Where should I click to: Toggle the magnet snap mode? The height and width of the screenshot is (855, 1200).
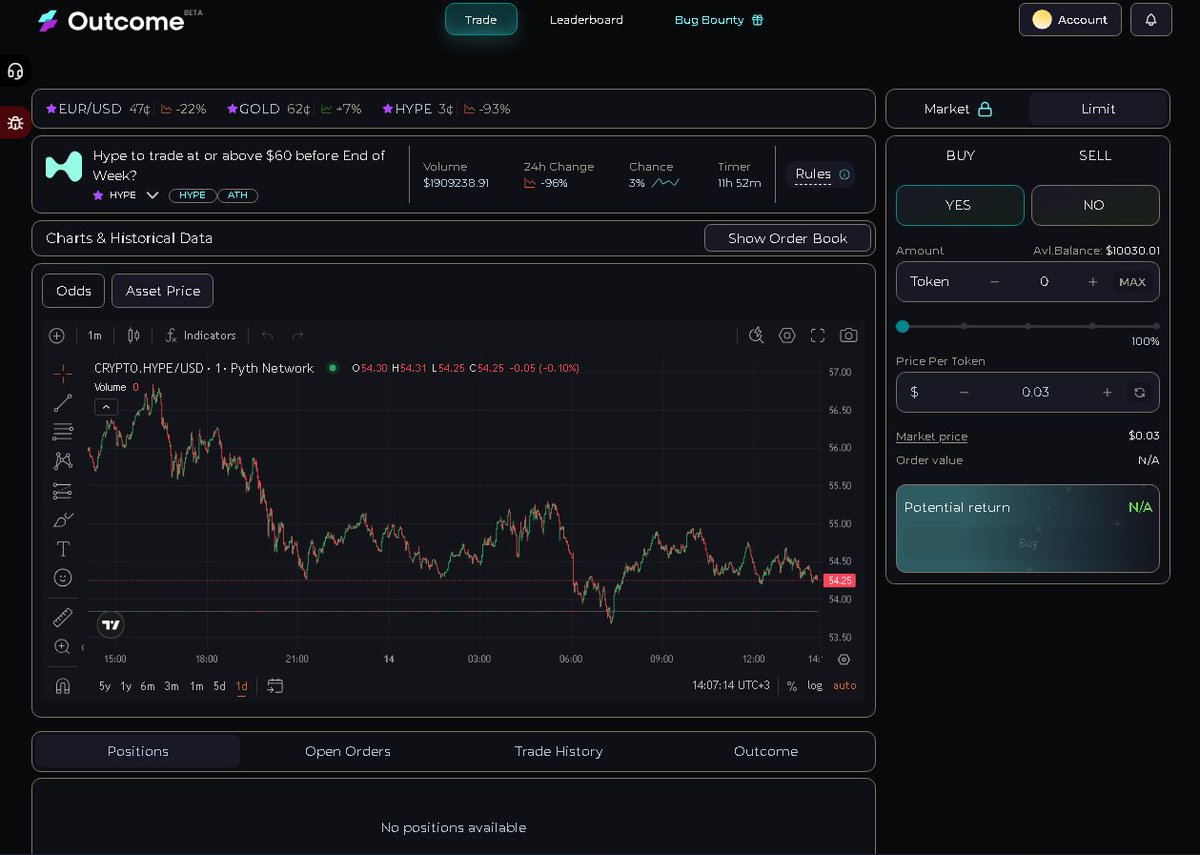click(x=63, y=686)
